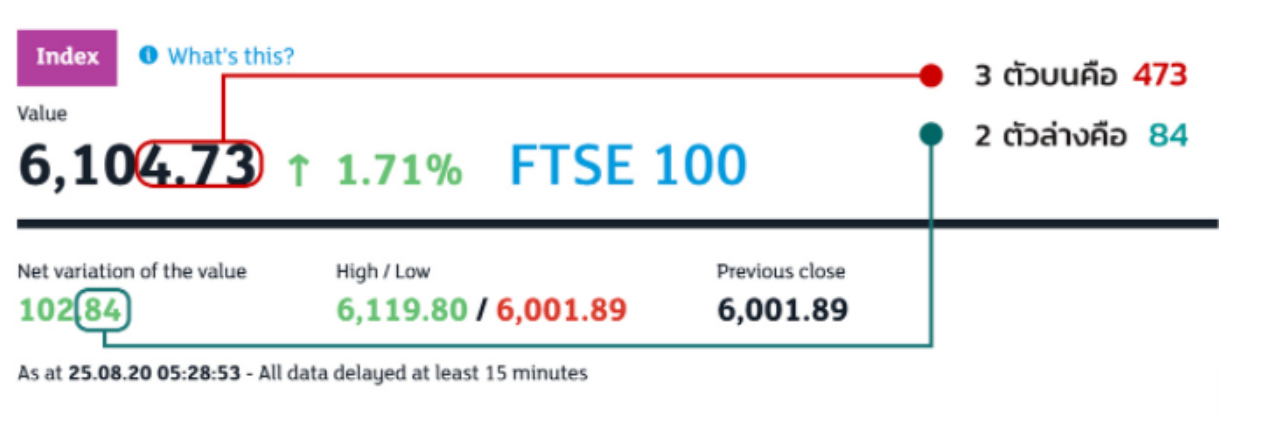Select the red 473 annotation number

click(x=1160, y=75)
